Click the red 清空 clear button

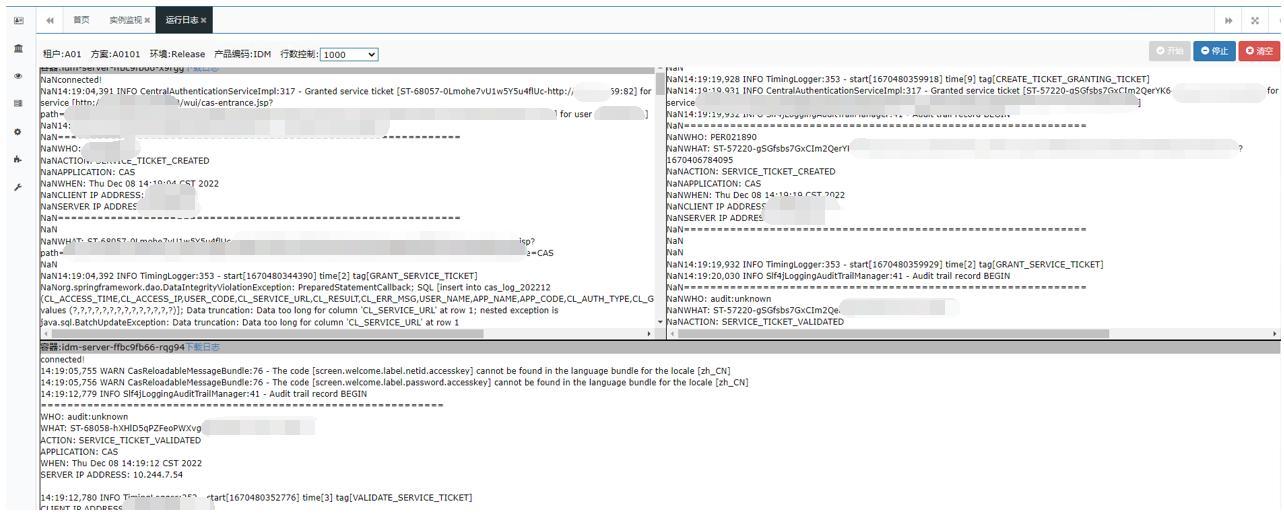pyautogui.click(x=1259, y=51)
